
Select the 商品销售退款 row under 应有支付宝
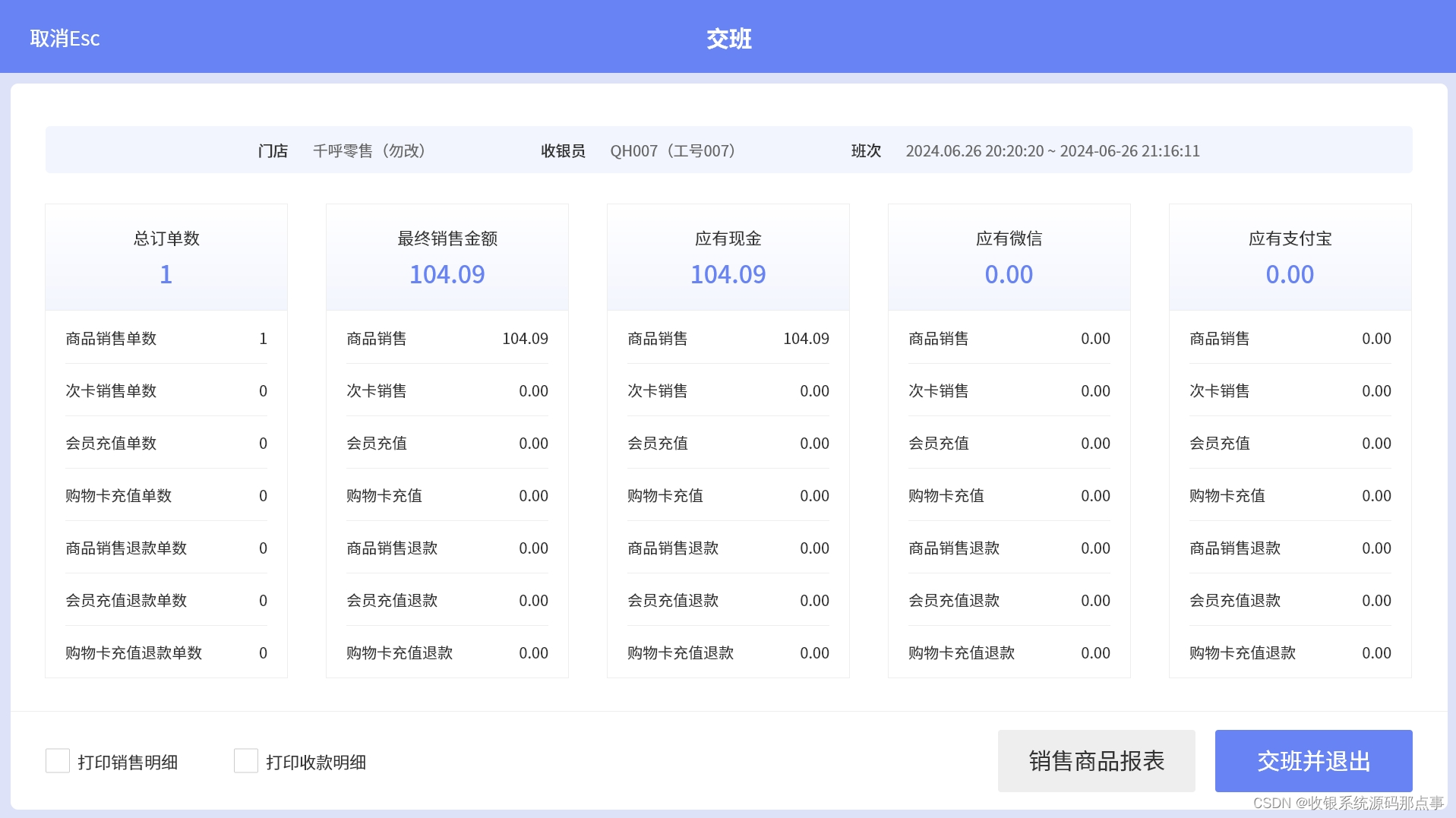[1290, 548]
